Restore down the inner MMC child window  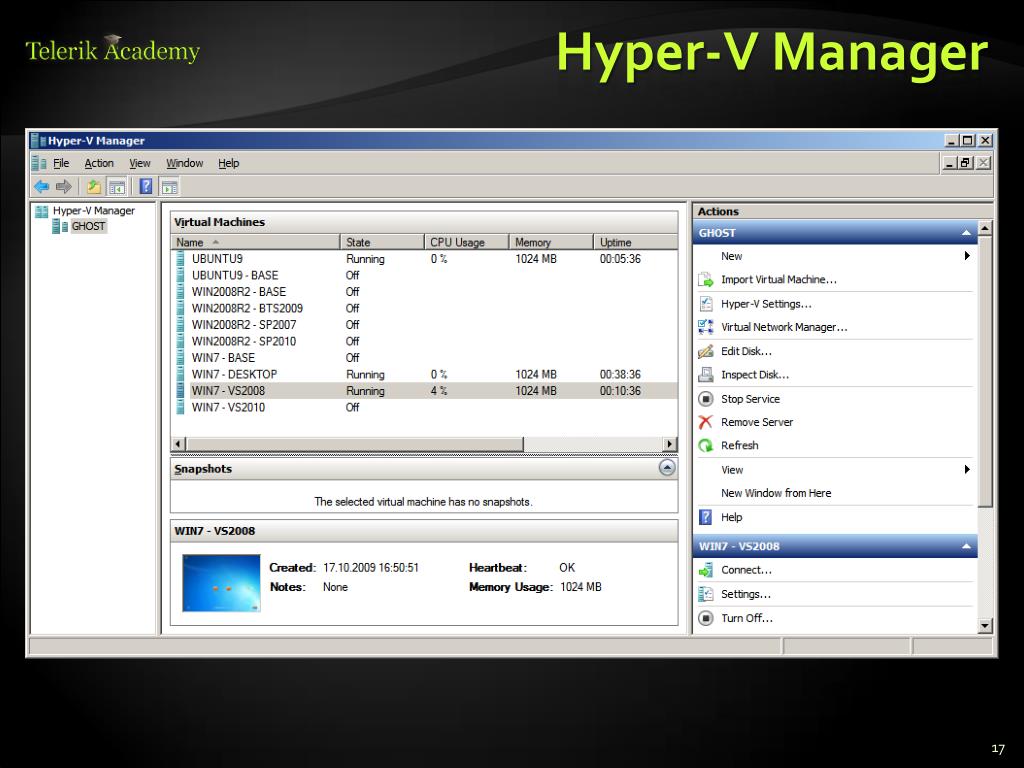click(967, 163)
